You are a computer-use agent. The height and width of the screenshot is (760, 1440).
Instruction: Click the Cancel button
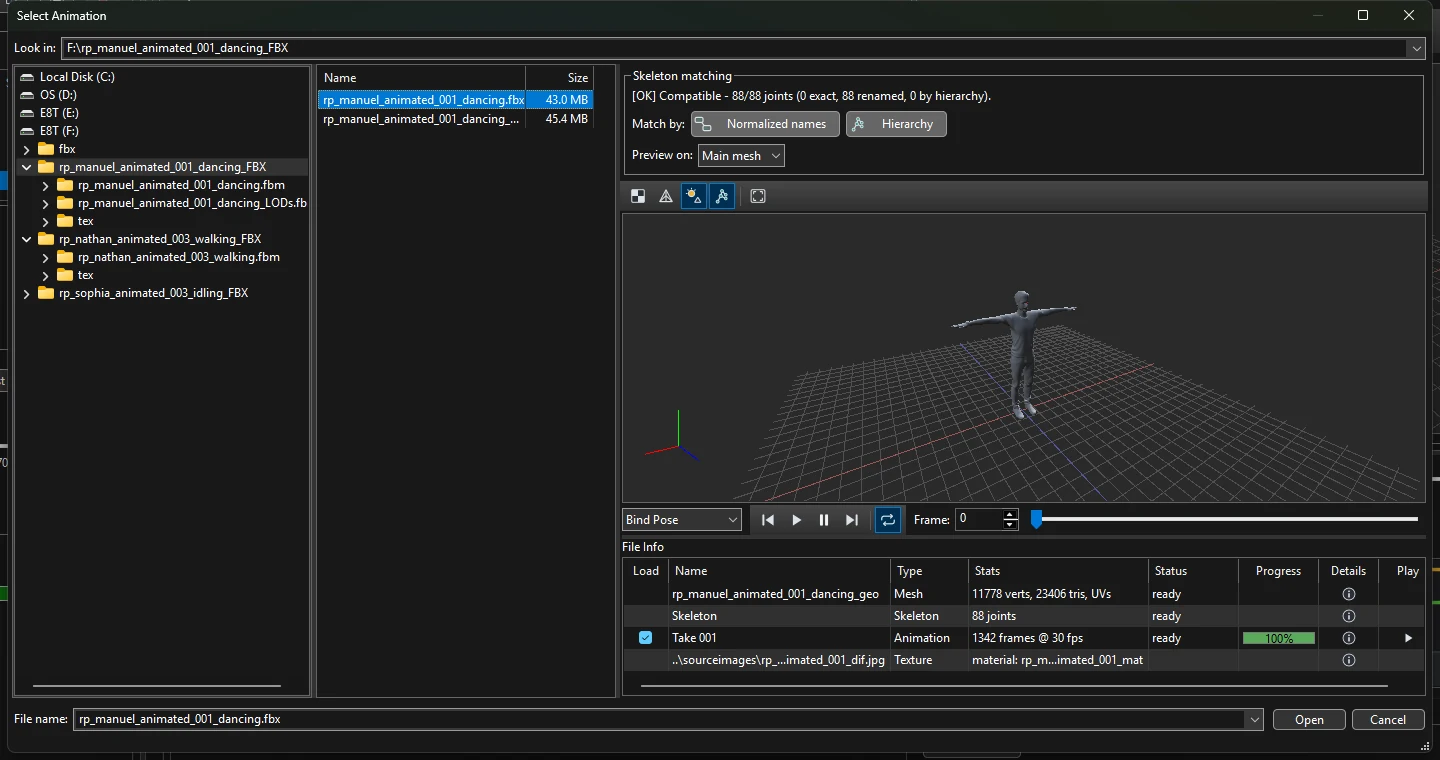1388,720
